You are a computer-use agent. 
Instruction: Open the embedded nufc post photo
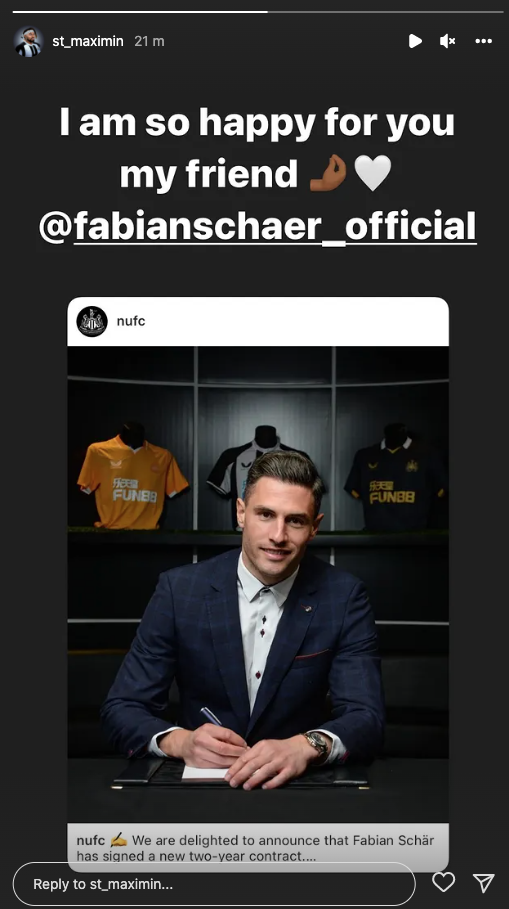click(x=258, y=584)
